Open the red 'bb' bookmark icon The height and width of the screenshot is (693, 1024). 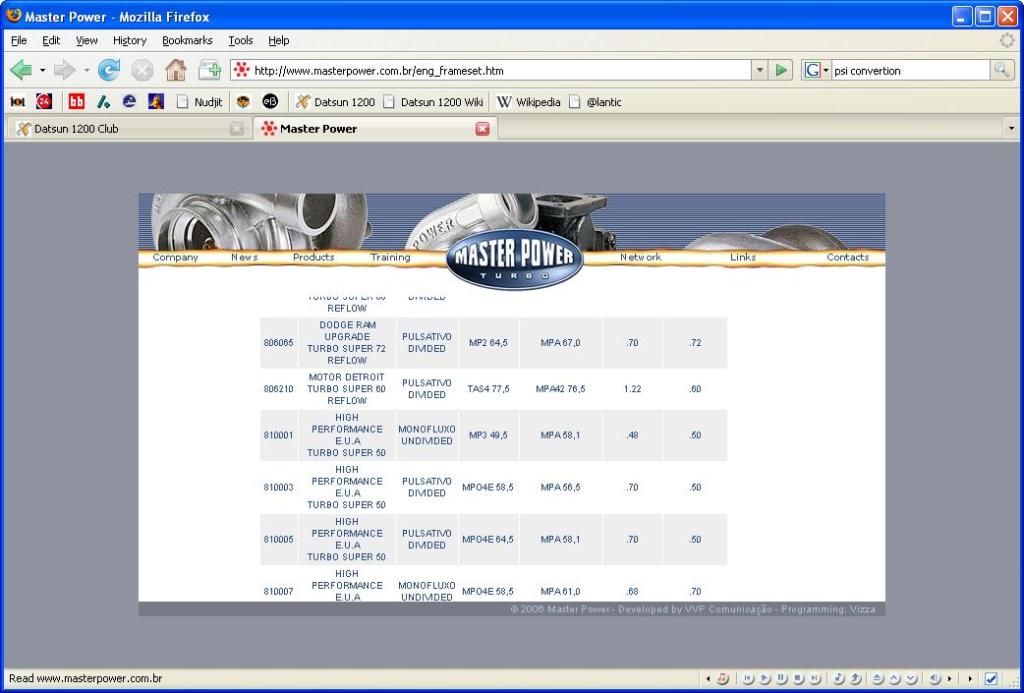[76, 102]
